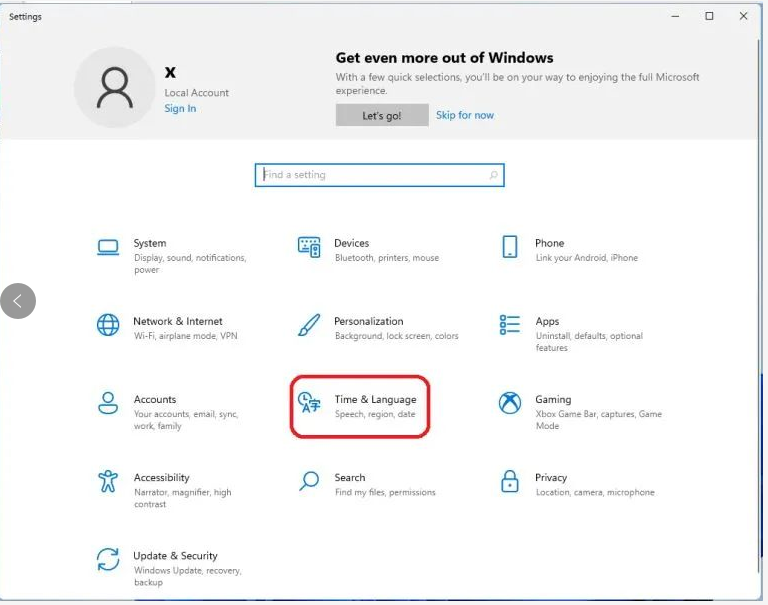The image size is (768, 605).
Task: Open the Phone settings icon
Action: [510, 247]
